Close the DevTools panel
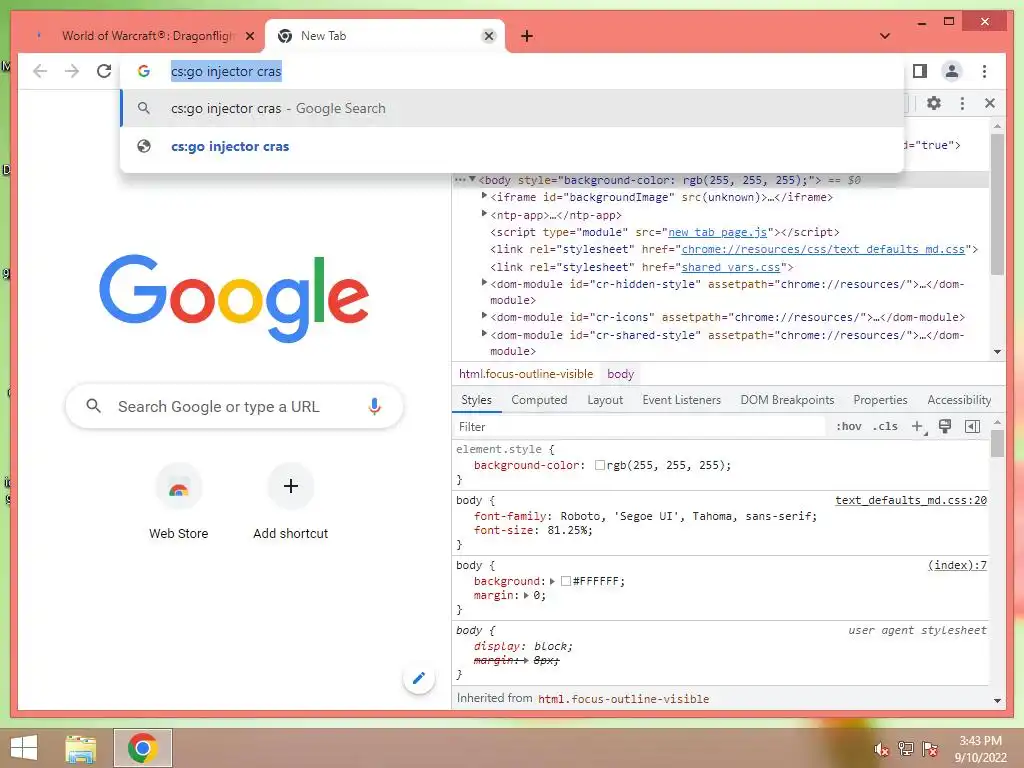Screen dimensions: 1024x768 tap(990, 103)
